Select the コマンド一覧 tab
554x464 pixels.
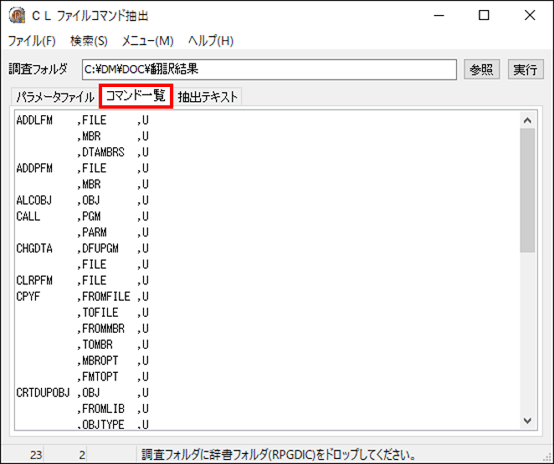pyautogui.click(x=136, y=96)
